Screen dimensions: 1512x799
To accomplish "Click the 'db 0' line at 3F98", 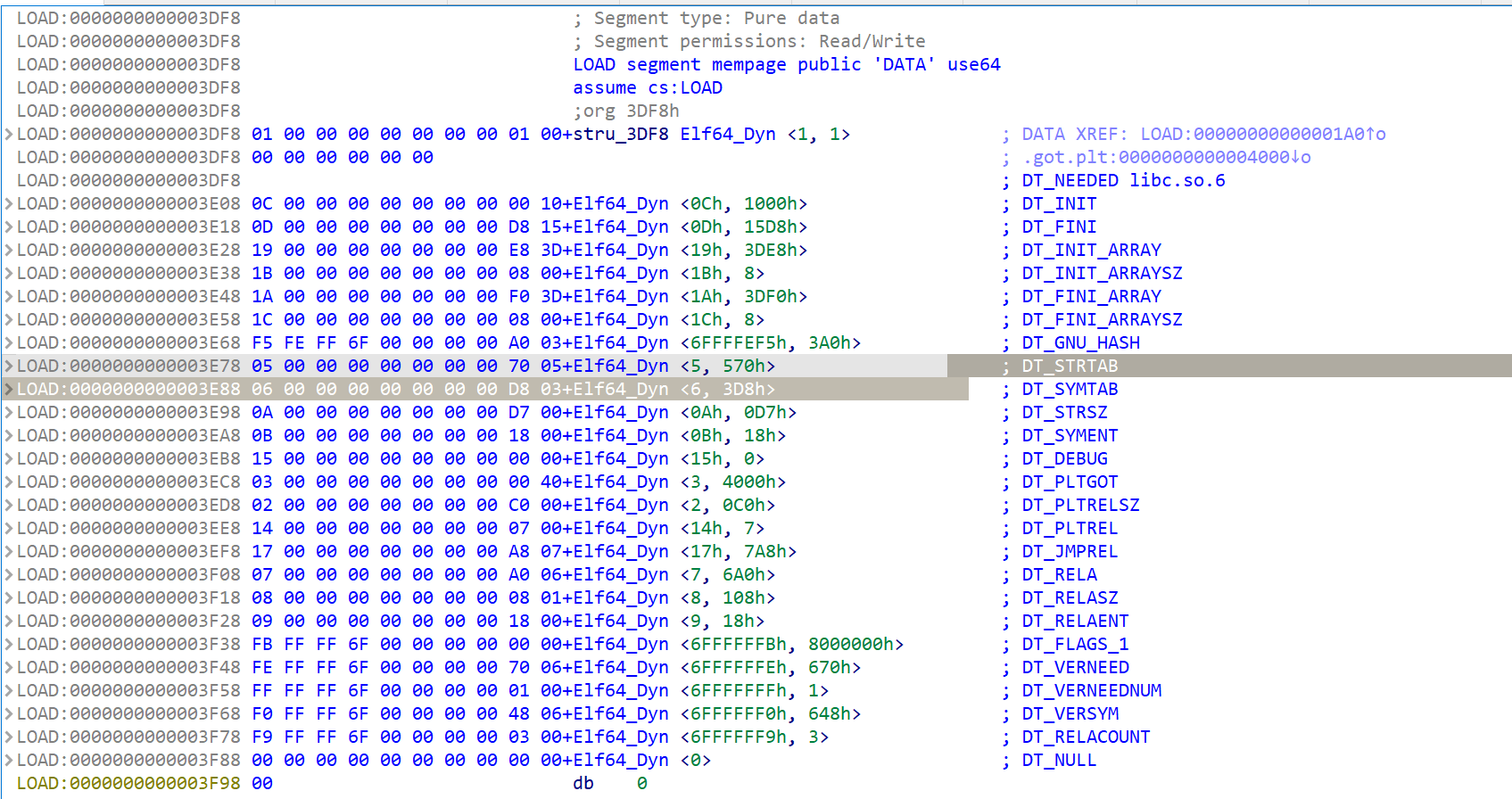I will pos(610,783).
